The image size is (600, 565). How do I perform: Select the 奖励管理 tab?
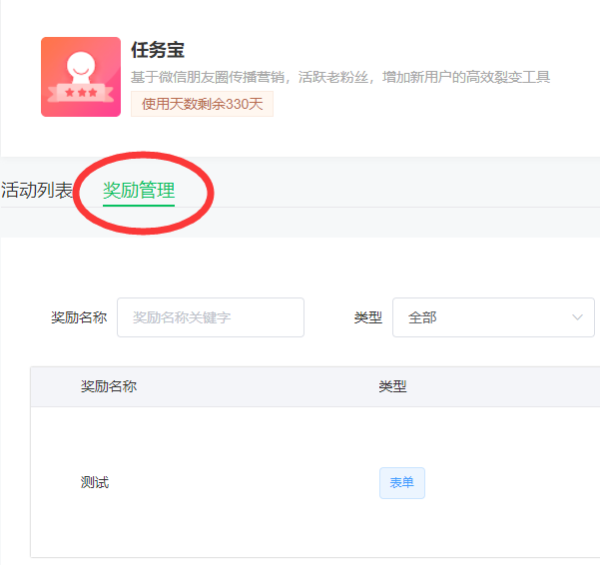(139, 190)
